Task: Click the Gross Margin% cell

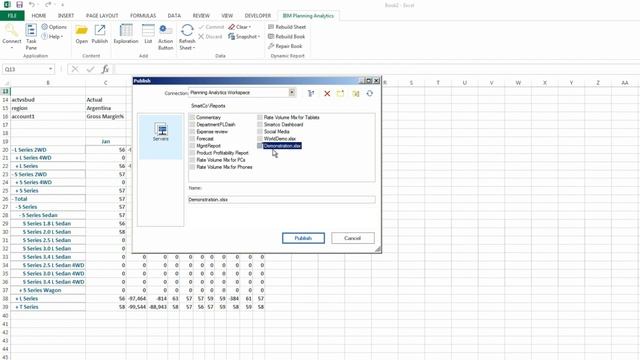Action: click(106, 116)
